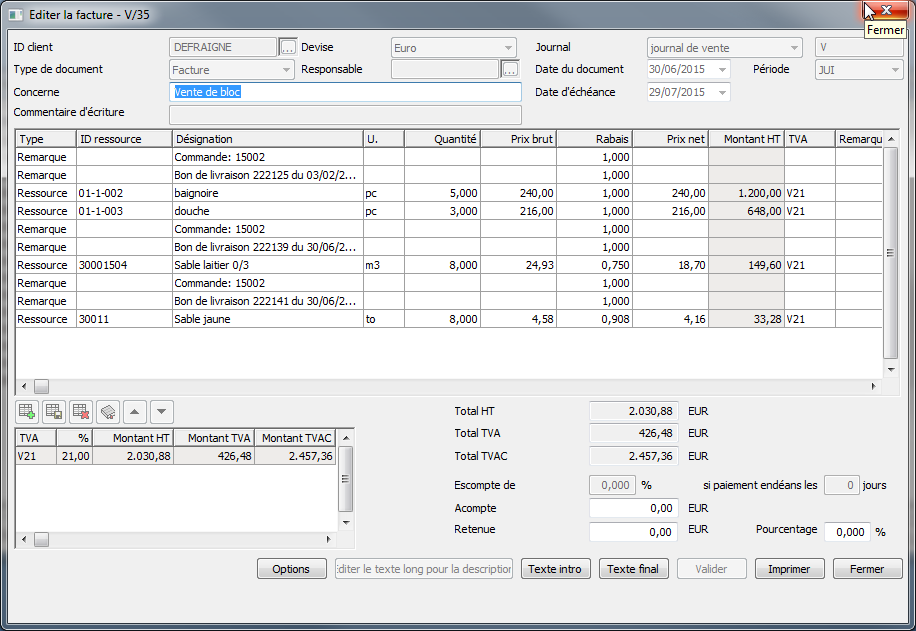The image size is (916, 631).
Task: Open the Type de document dropdown
Action: click(x=286, y=70)
